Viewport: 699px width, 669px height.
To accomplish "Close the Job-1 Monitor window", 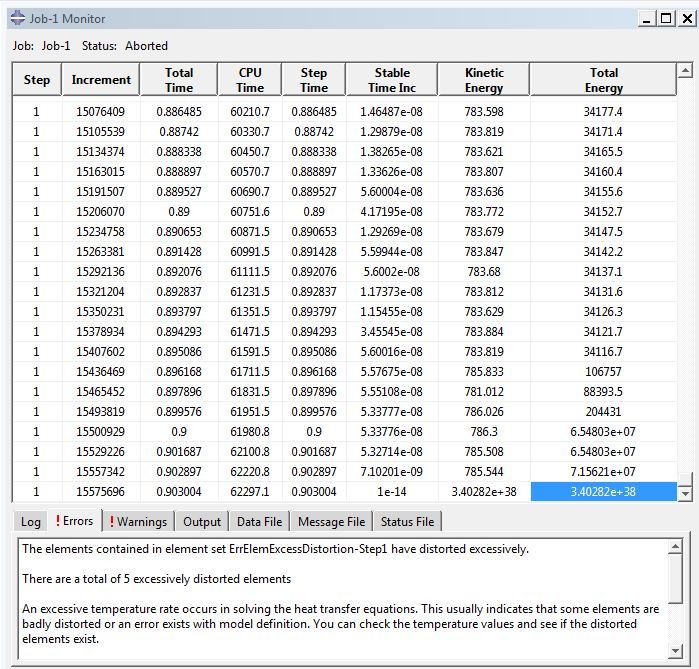I will pyautogui.click(x=687, y=19).
